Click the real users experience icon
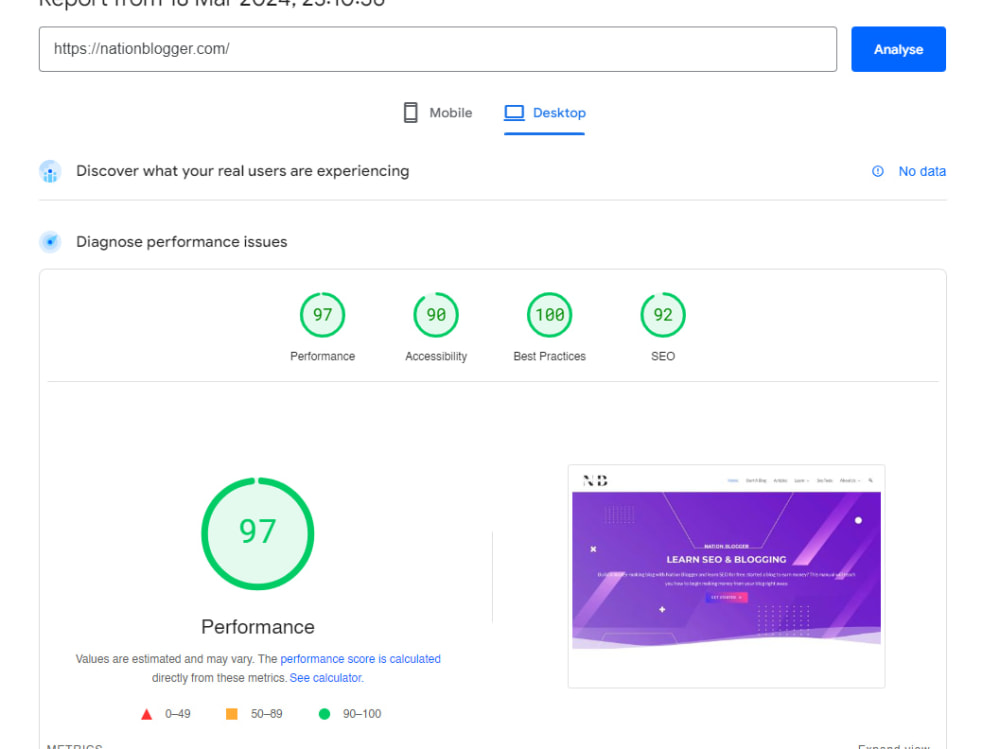 [50, 172]
